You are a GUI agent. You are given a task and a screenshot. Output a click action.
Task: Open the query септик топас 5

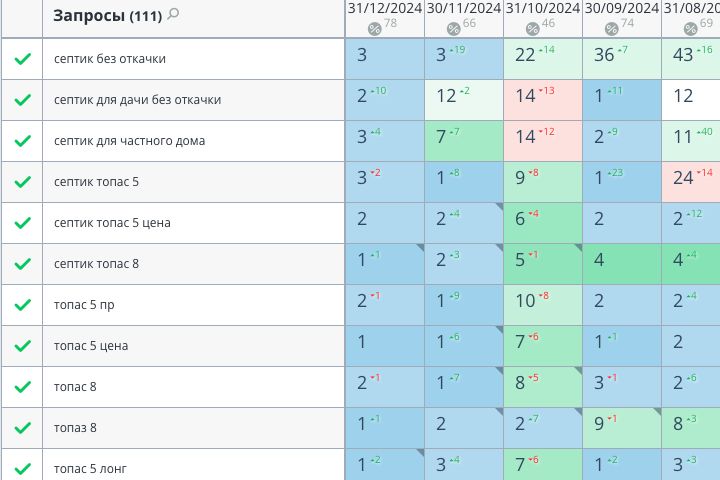97,182
